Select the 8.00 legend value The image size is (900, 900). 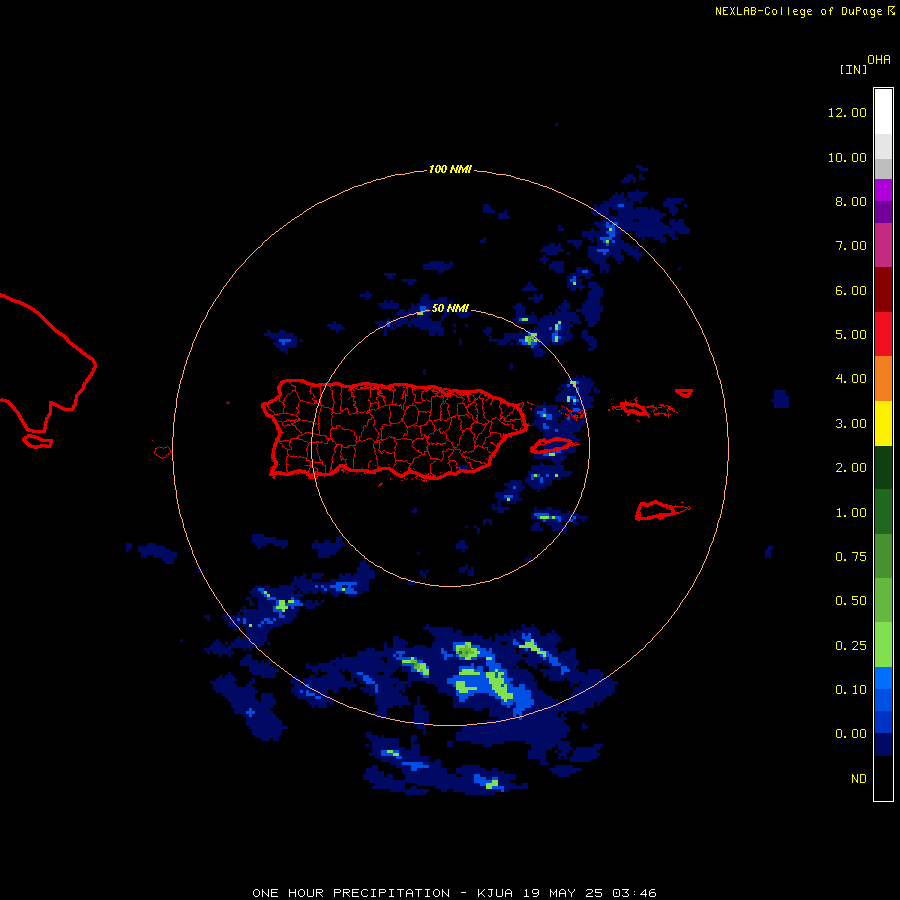click(851, 201)
